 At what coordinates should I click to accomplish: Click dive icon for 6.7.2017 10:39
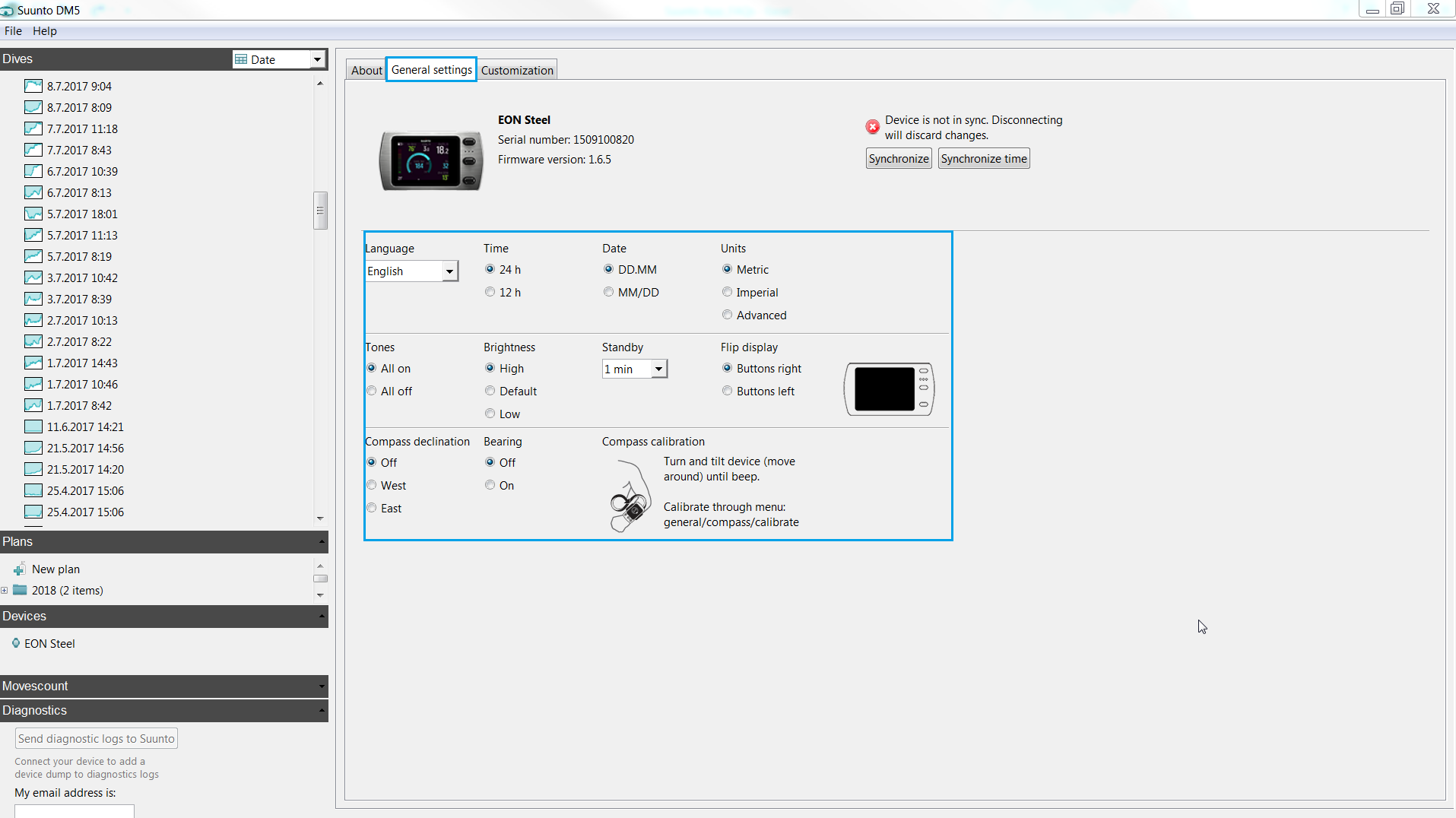tap(33, 171)
